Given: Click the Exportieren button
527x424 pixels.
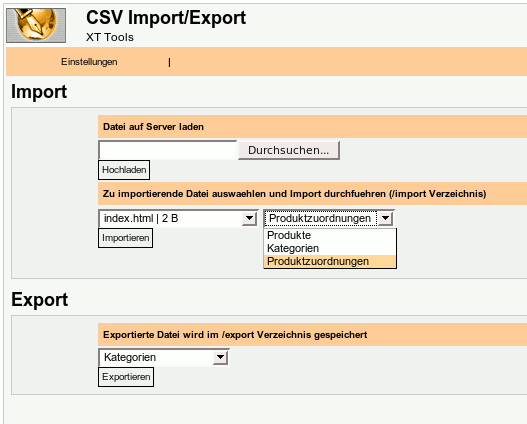Looking at the screenshot, I should (126, 377).
